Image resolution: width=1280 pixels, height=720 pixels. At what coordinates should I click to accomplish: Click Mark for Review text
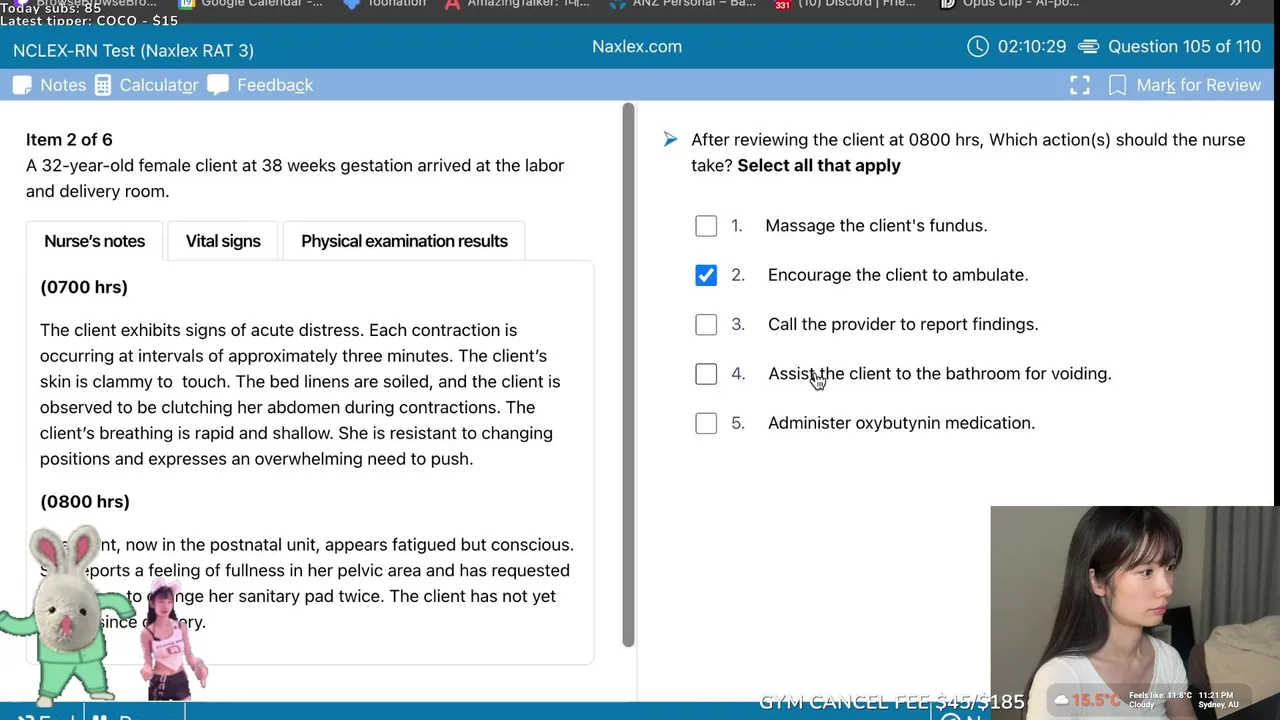pyautogui.click(x=1198, y=85)
